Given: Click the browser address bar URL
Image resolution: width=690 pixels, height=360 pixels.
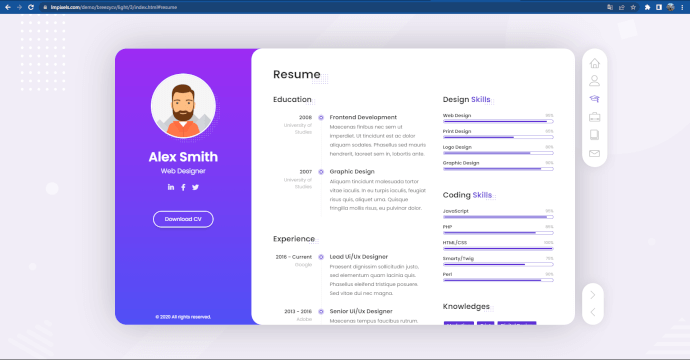Looking at the screenshot, I should coord(114,7).
